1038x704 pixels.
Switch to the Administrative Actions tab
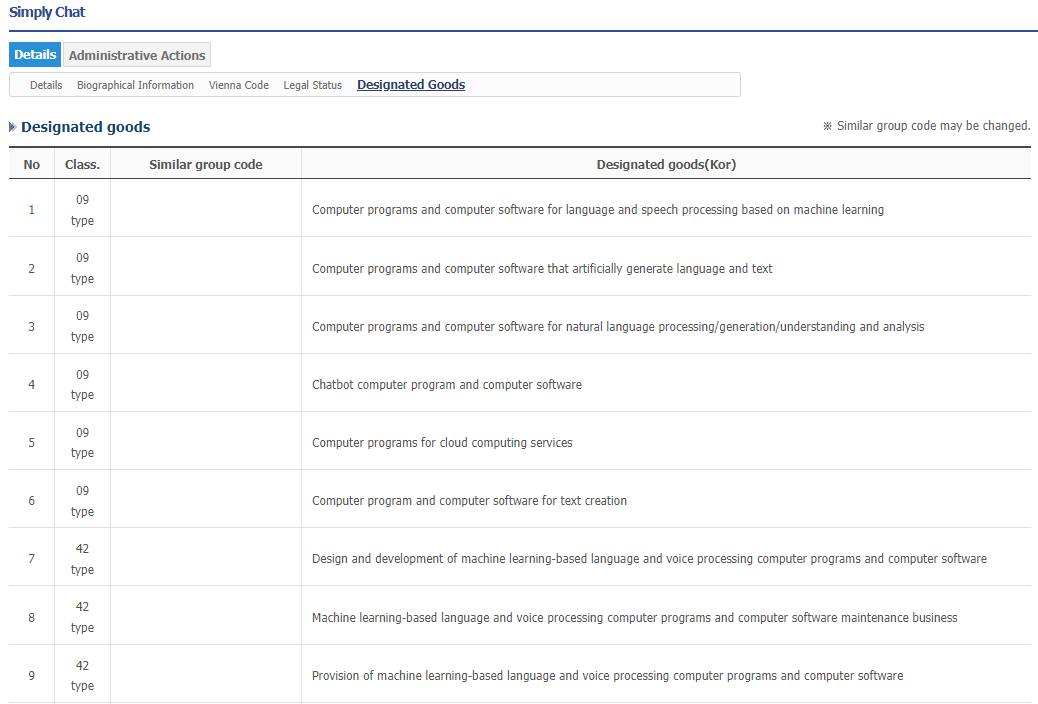[x=137, y=56]
